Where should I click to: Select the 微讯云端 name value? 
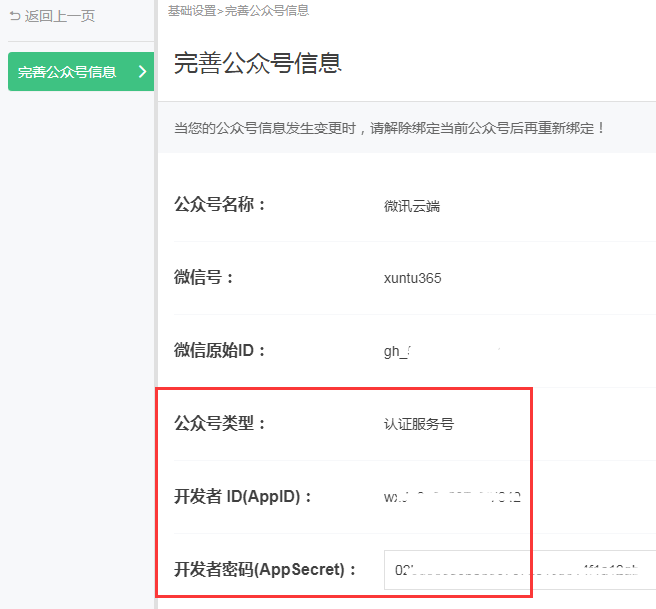412,206
